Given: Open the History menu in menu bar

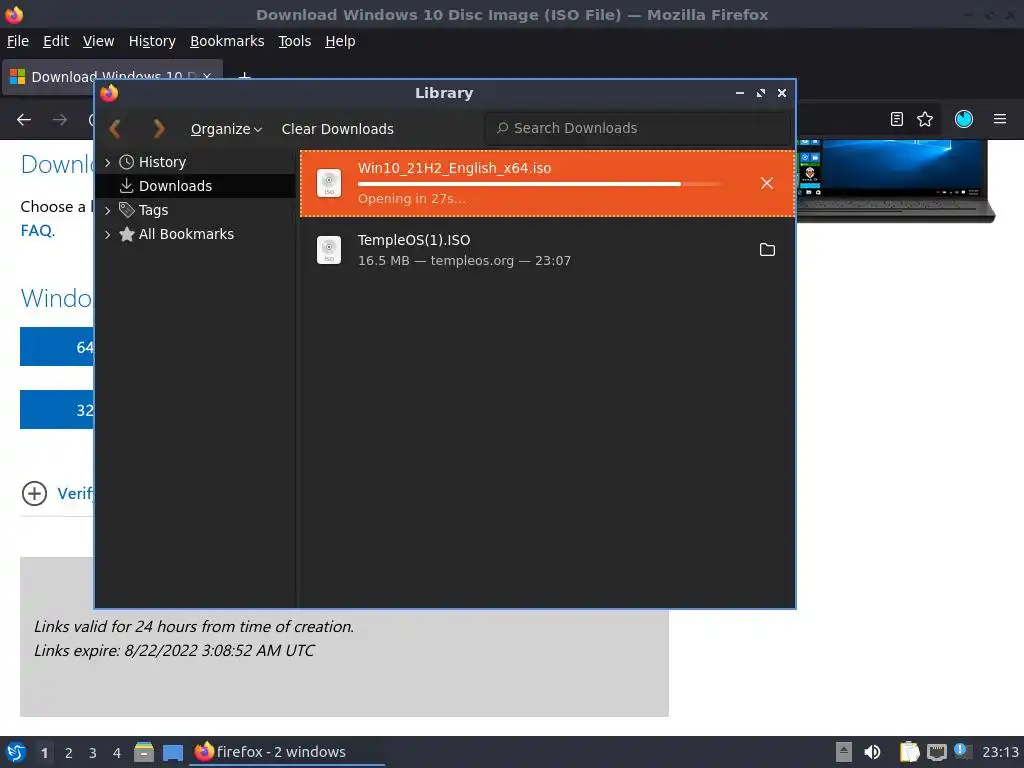Looking at the screenshot, I should (x=152, y=41).
